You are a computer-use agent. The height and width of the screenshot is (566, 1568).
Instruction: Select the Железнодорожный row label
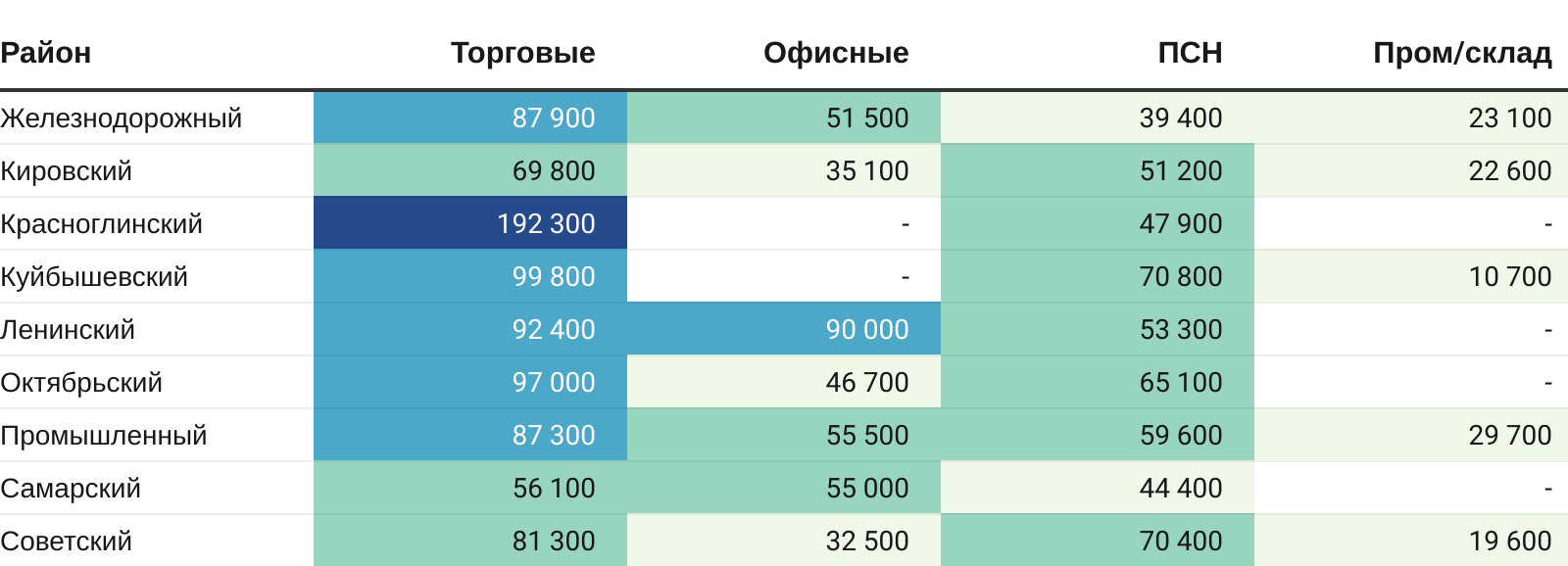[x=122, y=118]
